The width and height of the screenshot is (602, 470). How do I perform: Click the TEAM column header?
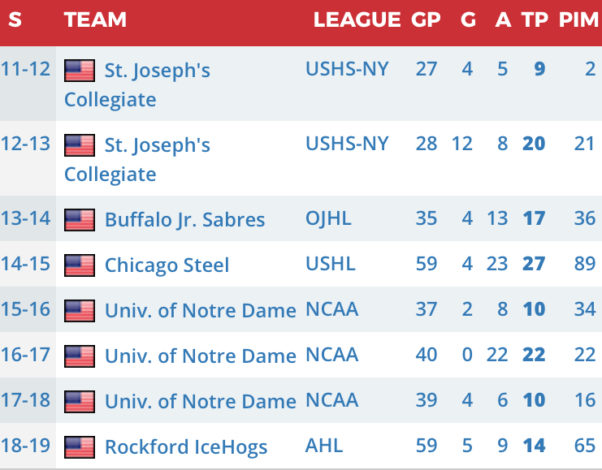pyautogui.click(x=95, y=20)
